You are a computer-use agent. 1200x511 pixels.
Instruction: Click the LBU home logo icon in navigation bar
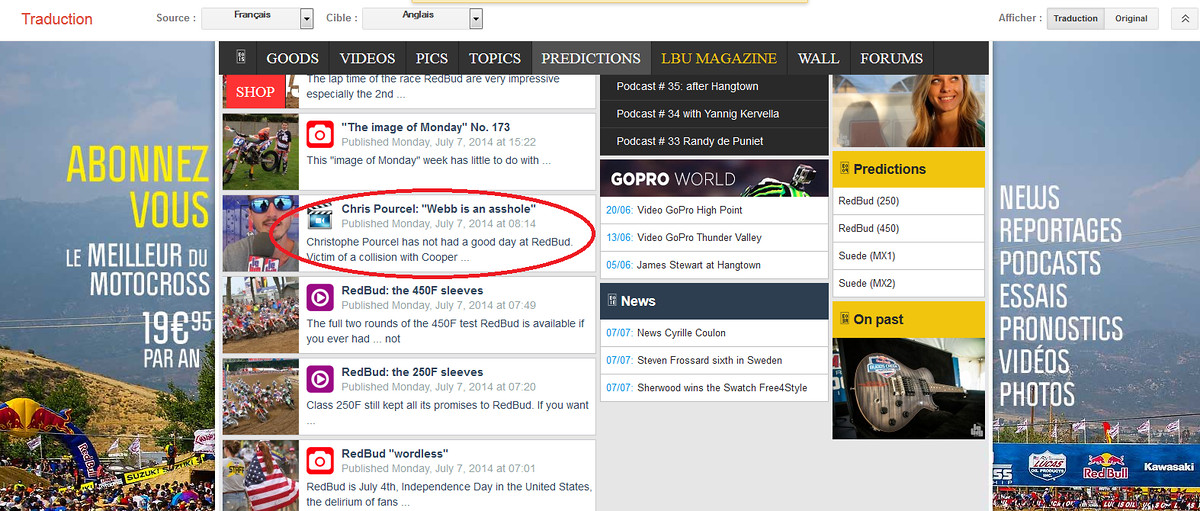click(x=240, y=58)
